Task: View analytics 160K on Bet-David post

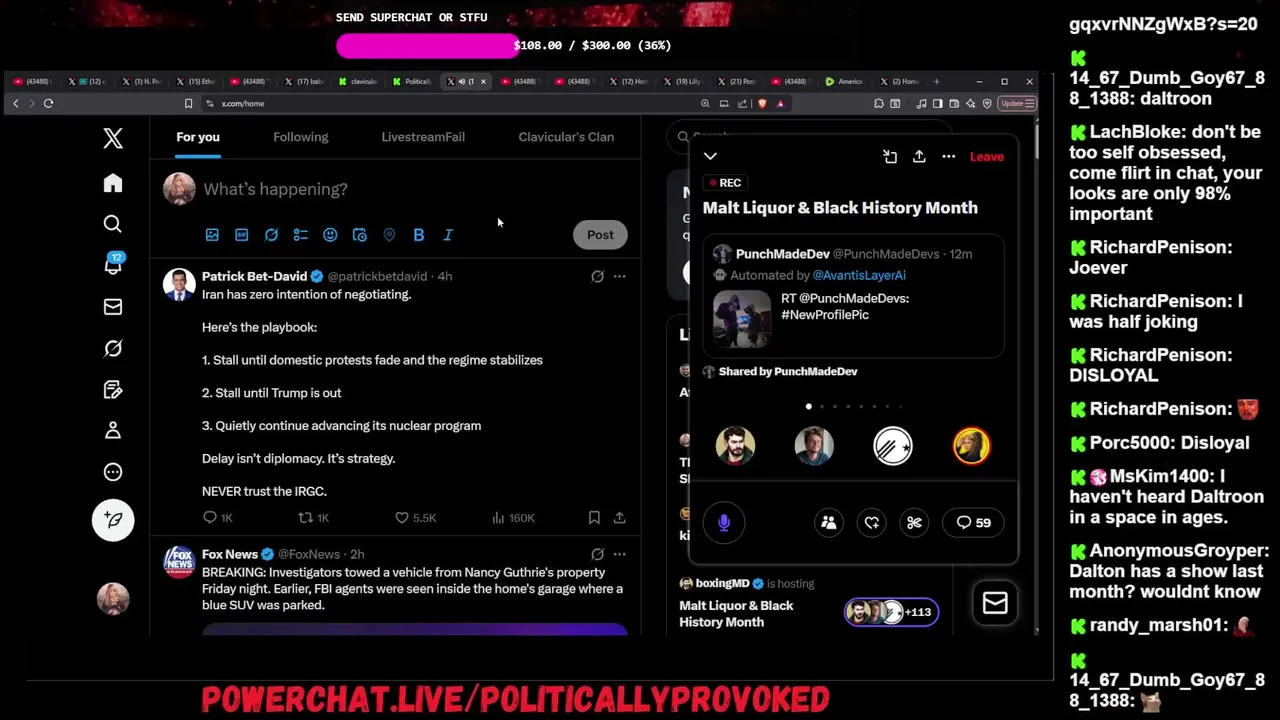Action: coord(513,518)
